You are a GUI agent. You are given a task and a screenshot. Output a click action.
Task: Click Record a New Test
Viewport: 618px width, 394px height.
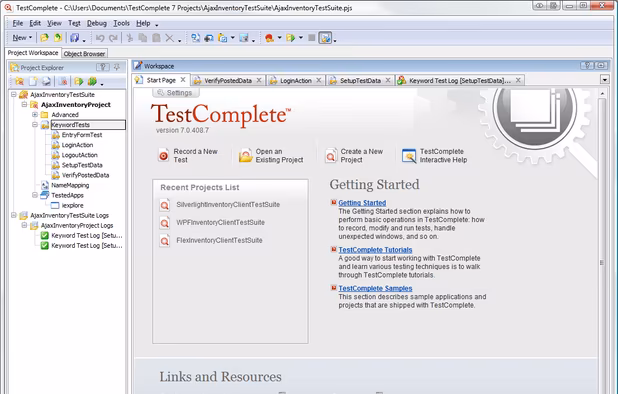[188, 156]
